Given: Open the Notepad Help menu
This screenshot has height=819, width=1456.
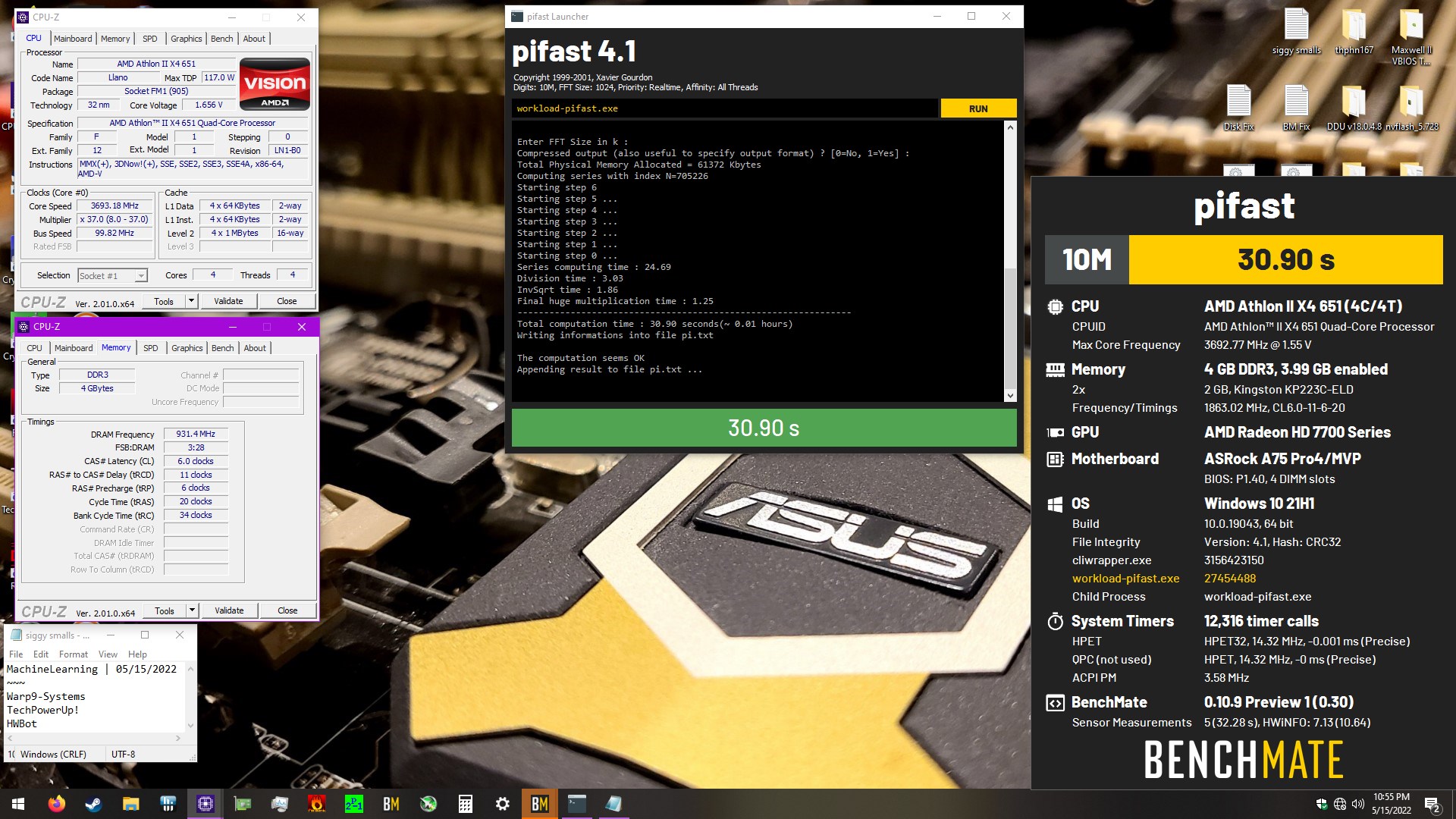Looking at the screenshot, I should point(137,654).
